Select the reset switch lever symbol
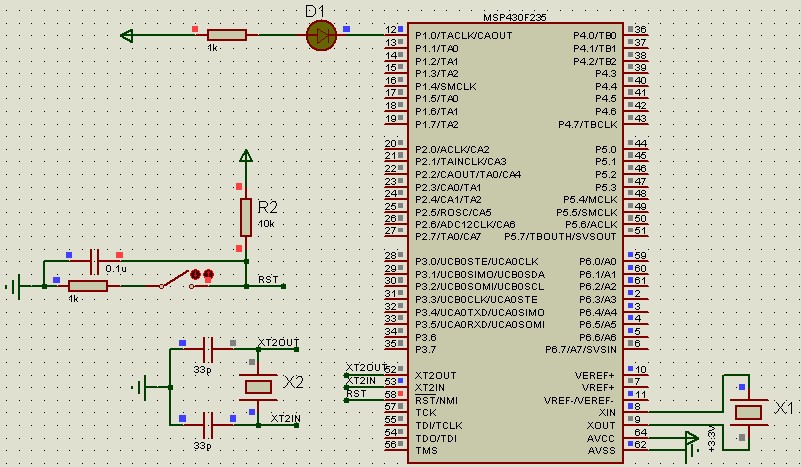The width and height of the screenshot is (801, 467). pos(176,281)
